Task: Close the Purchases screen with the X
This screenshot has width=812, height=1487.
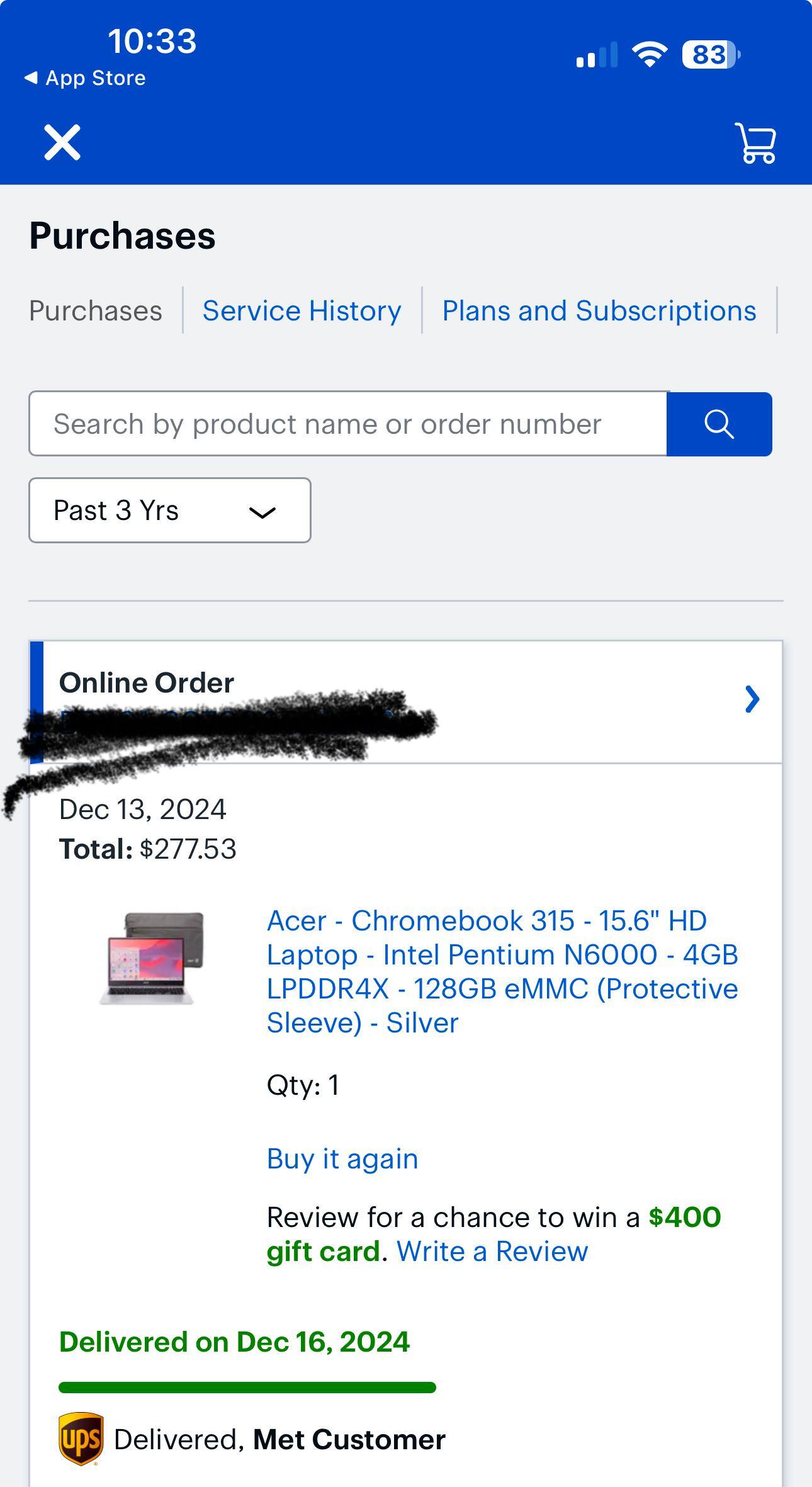Action: [61, 141]
